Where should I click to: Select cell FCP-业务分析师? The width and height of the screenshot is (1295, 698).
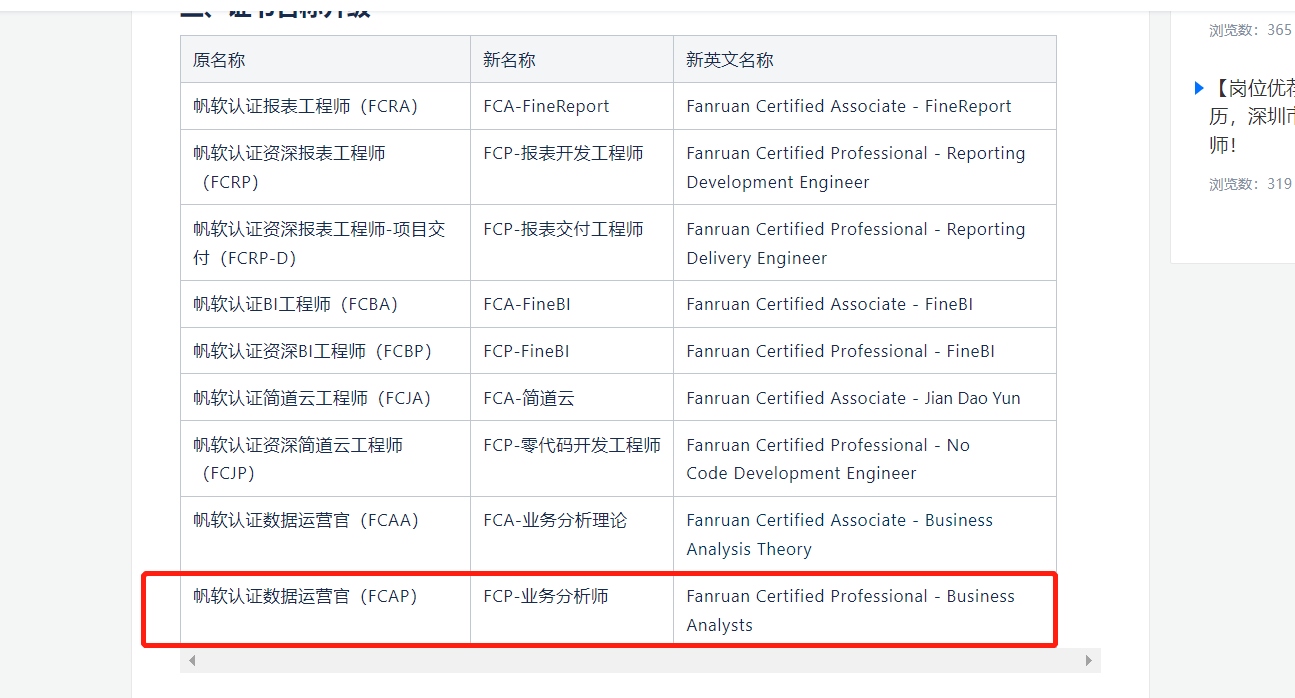coord(572,610)
